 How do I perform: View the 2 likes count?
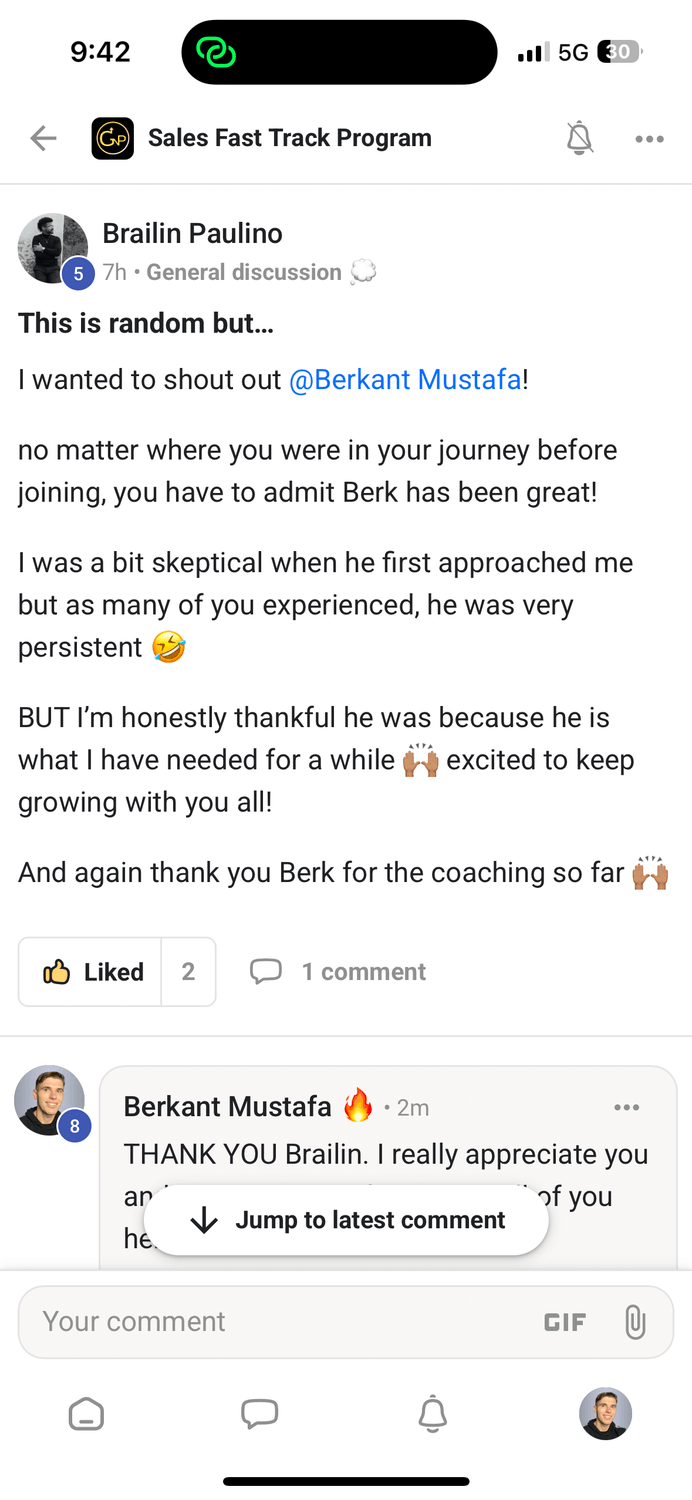(x=188, y=971)
